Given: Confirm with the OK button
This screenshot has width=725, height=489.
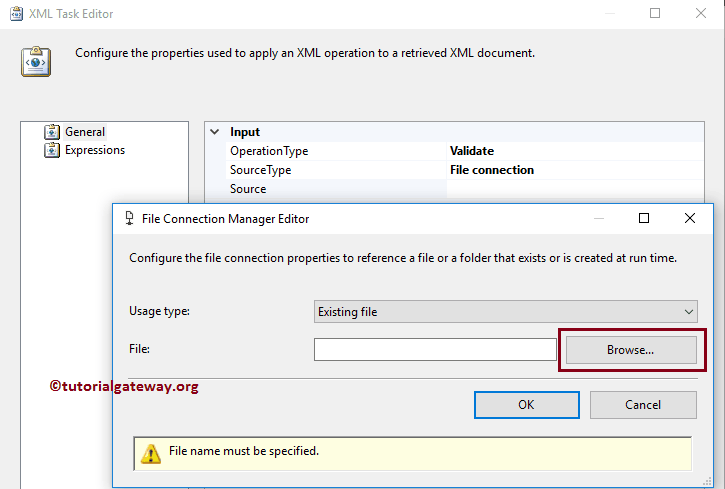Looking at the screenshot, I should [527, 405].
